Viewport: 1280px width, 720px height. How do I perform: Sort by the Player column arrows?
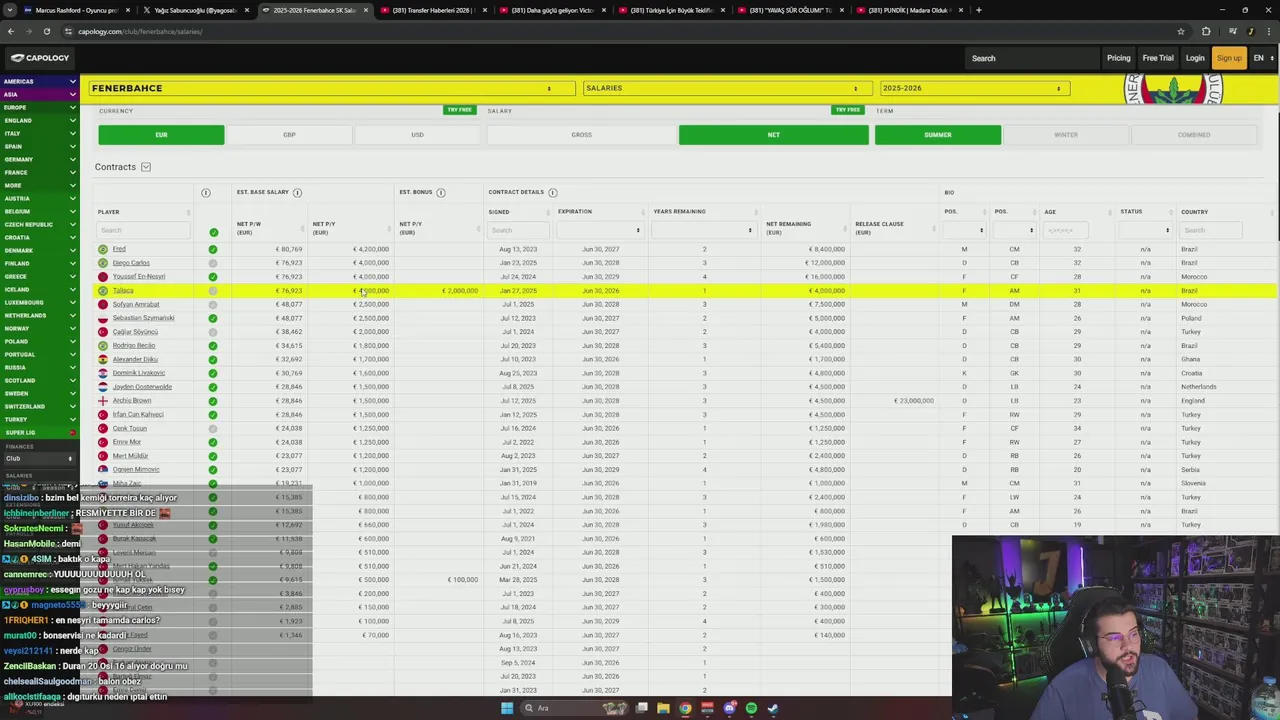[x=188, y=212]
